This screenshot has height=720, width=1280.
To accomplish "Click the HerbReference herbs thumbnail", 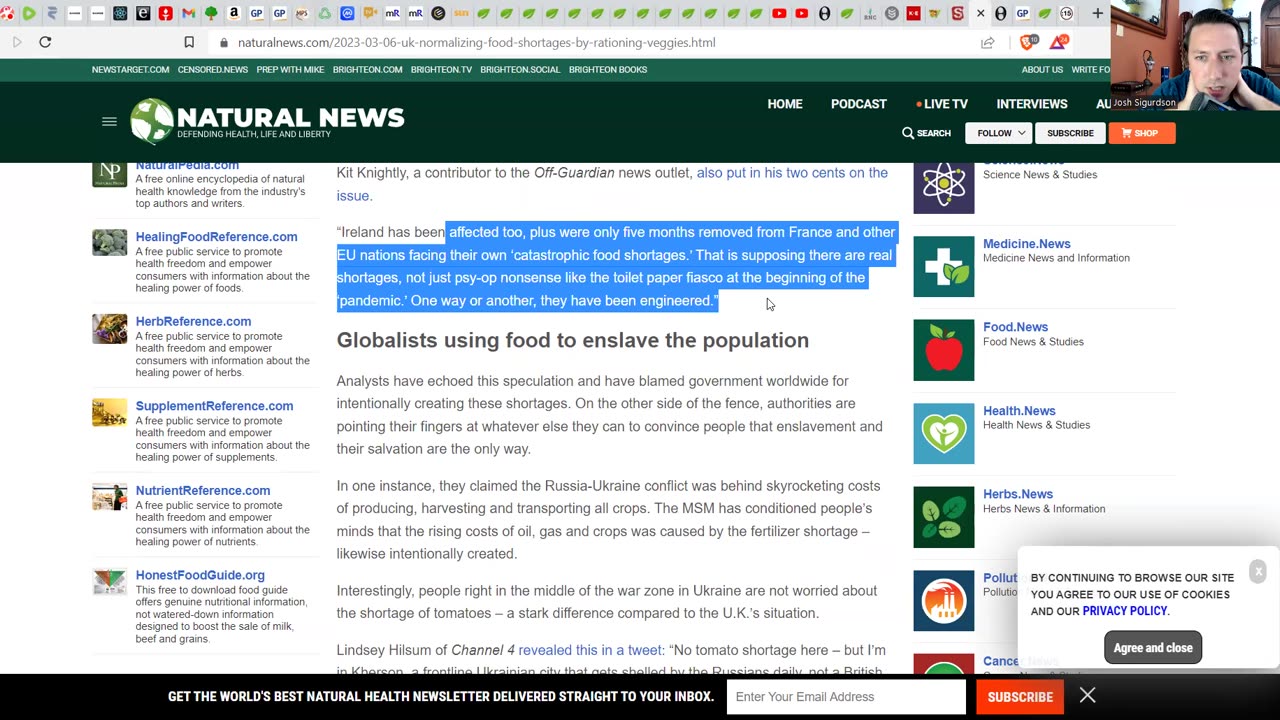I will tap(110, 328).
